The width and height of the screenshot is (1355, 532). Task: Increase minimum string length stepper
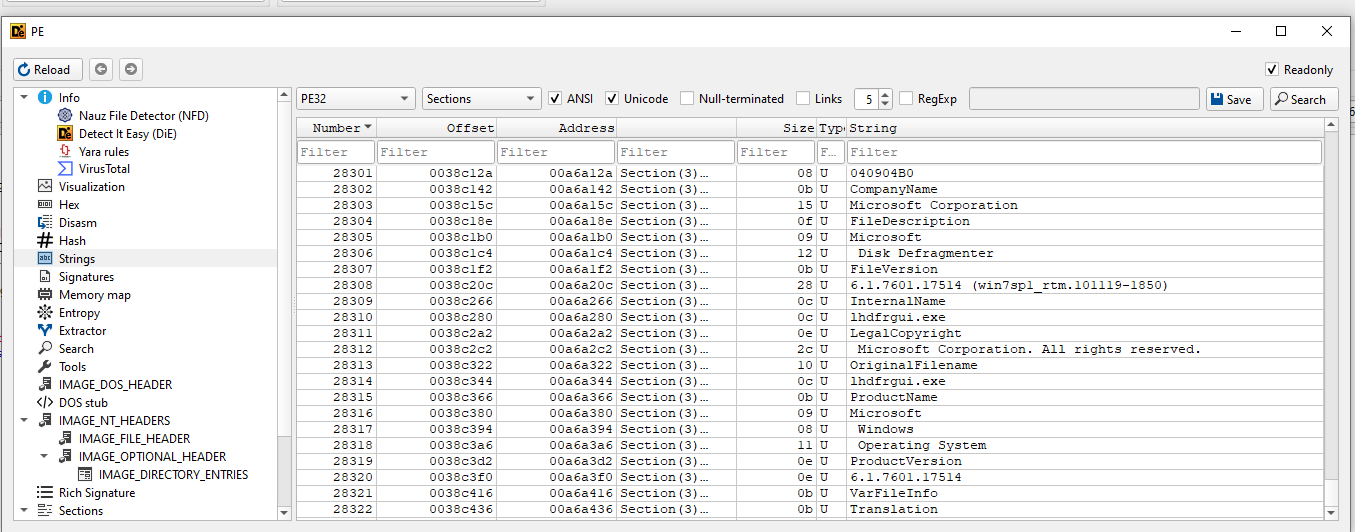[x=885, y=93]
